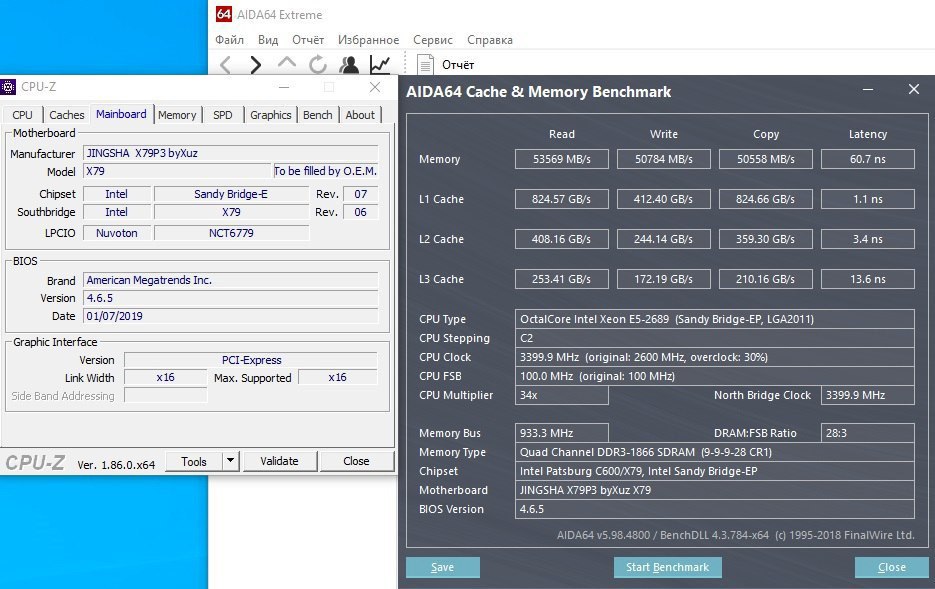
Task: Click the AIDA64 forward arrow icon
Action: pos(256,64)
